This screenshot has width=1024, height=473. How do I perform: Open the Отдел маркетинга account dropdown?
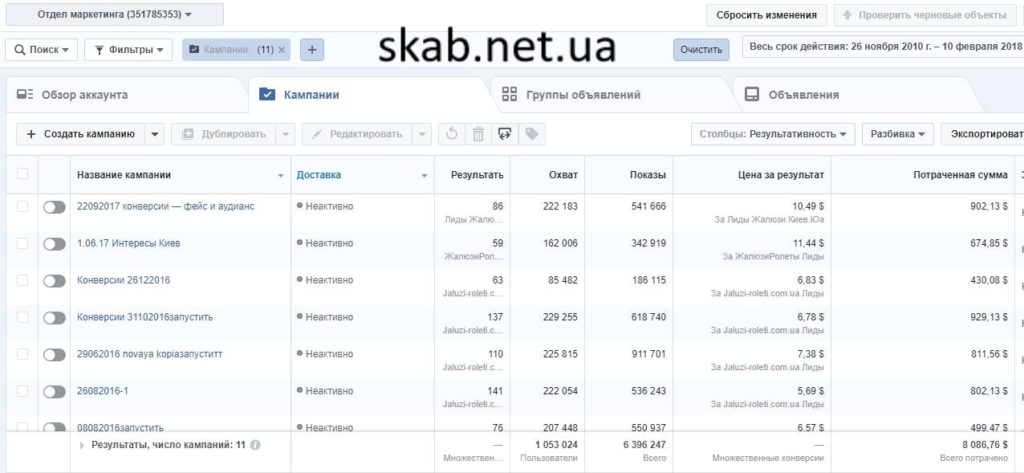pos(114,15)
